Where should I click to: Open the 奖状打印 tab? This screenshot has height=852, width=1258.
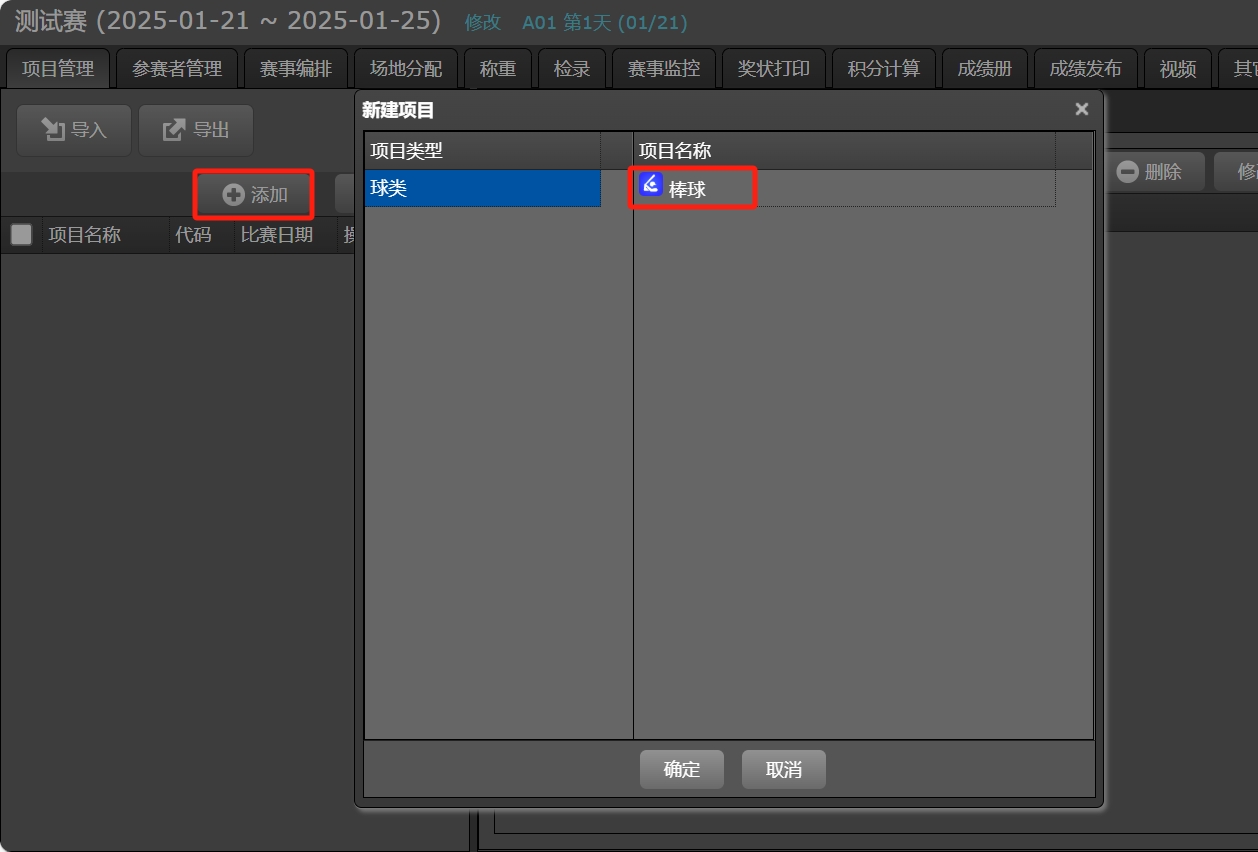pyautogui.click(x=773, y=69)
